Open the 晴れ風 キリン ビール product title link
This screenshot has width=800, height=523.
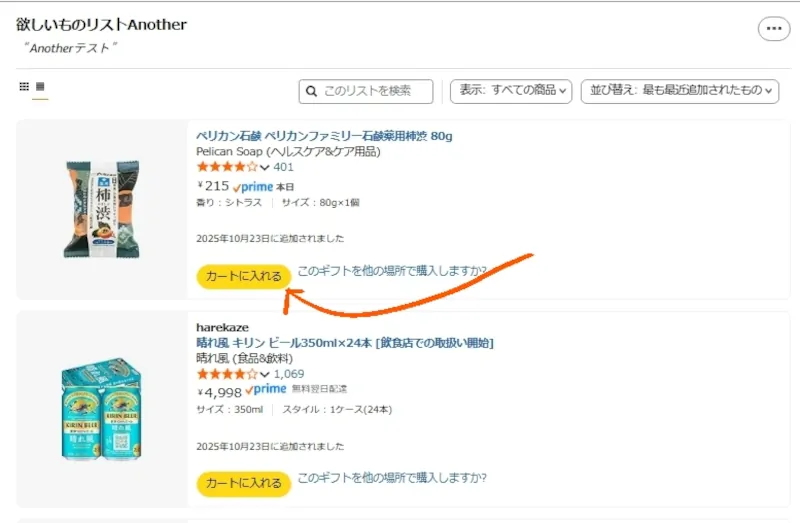click(344, 343)
